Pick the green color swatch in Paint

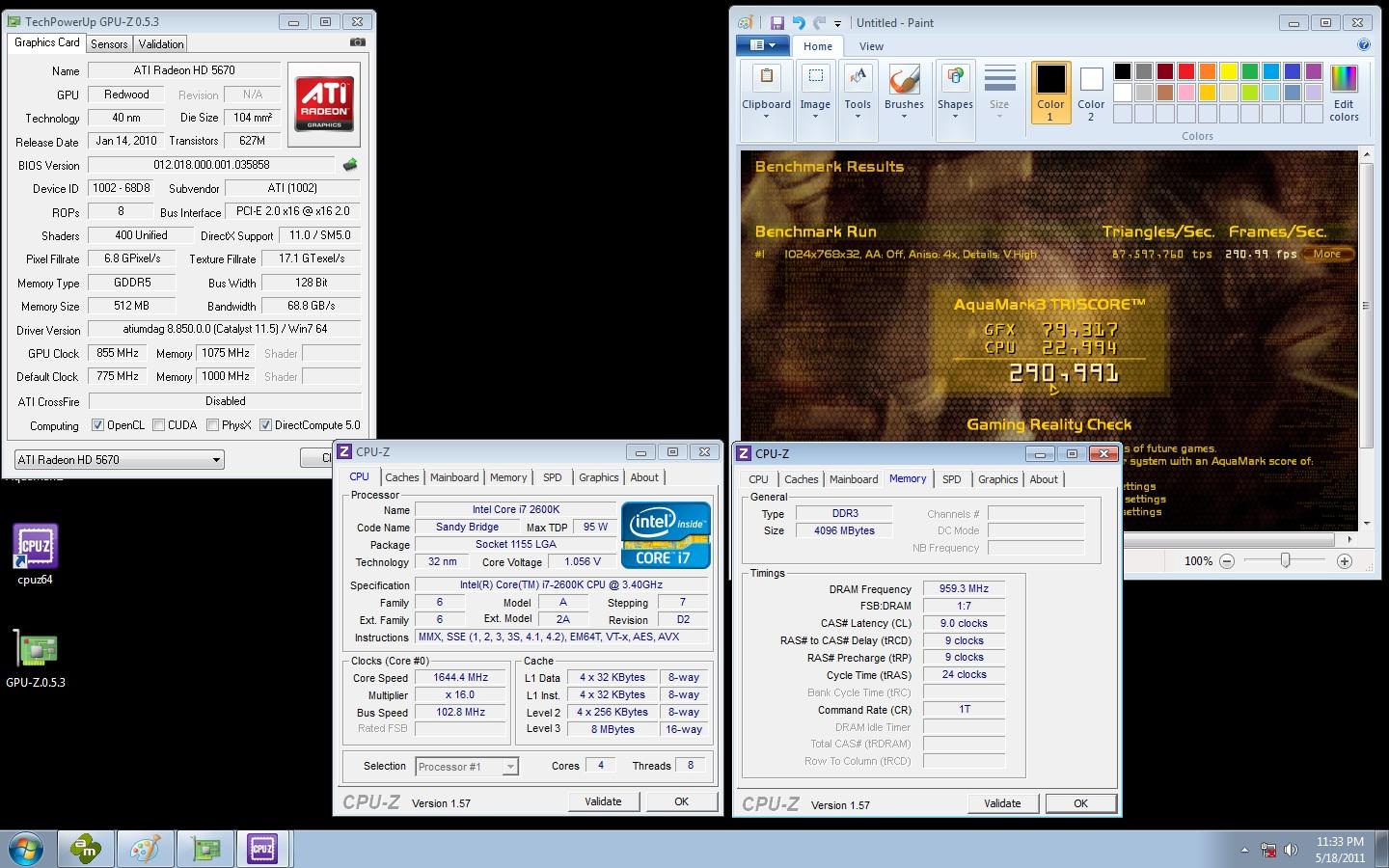point(1250,71)
